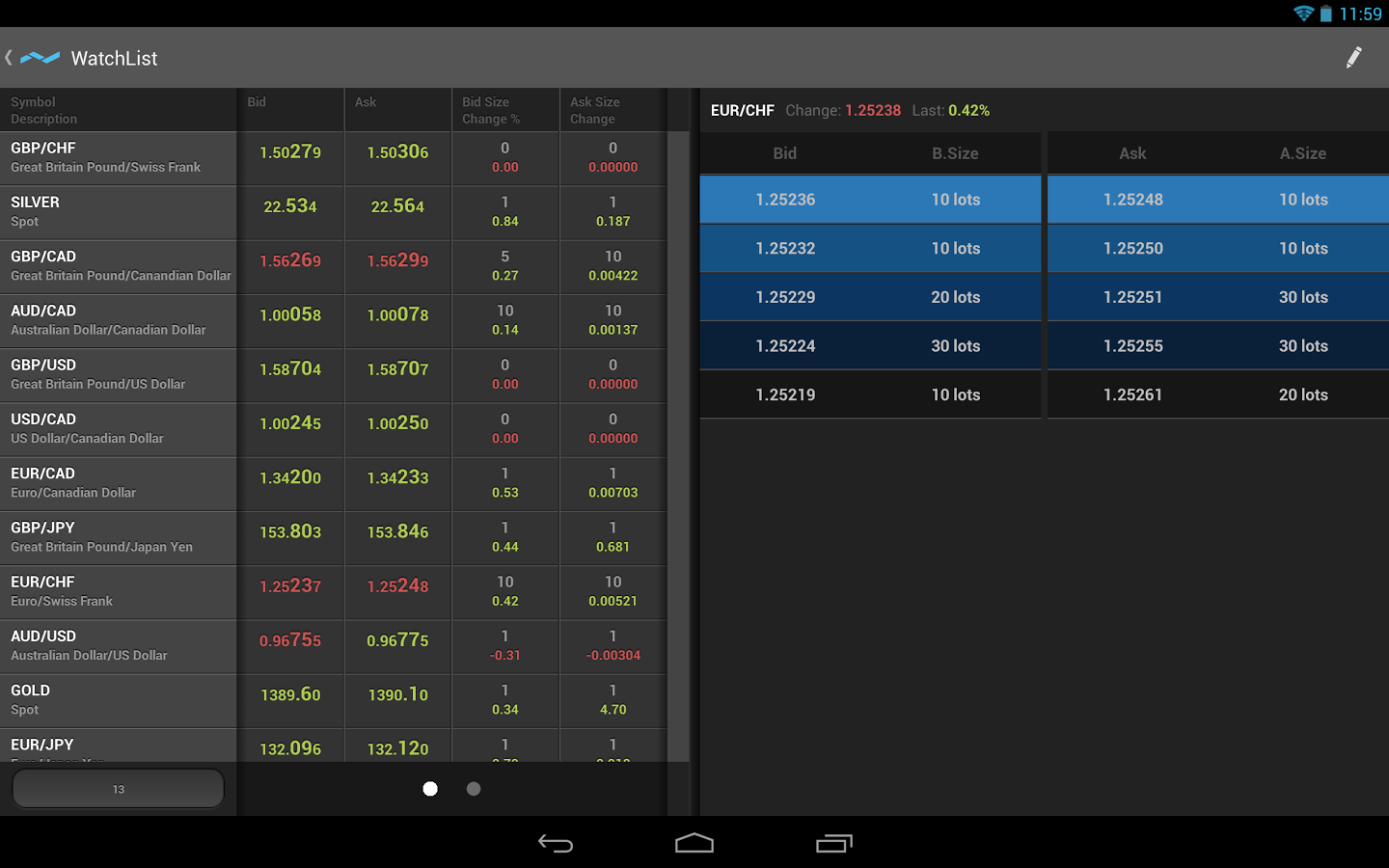Tap the GOLD 4.70 ask size change
The image size is (1389, 868).
(x=613, y=710)
